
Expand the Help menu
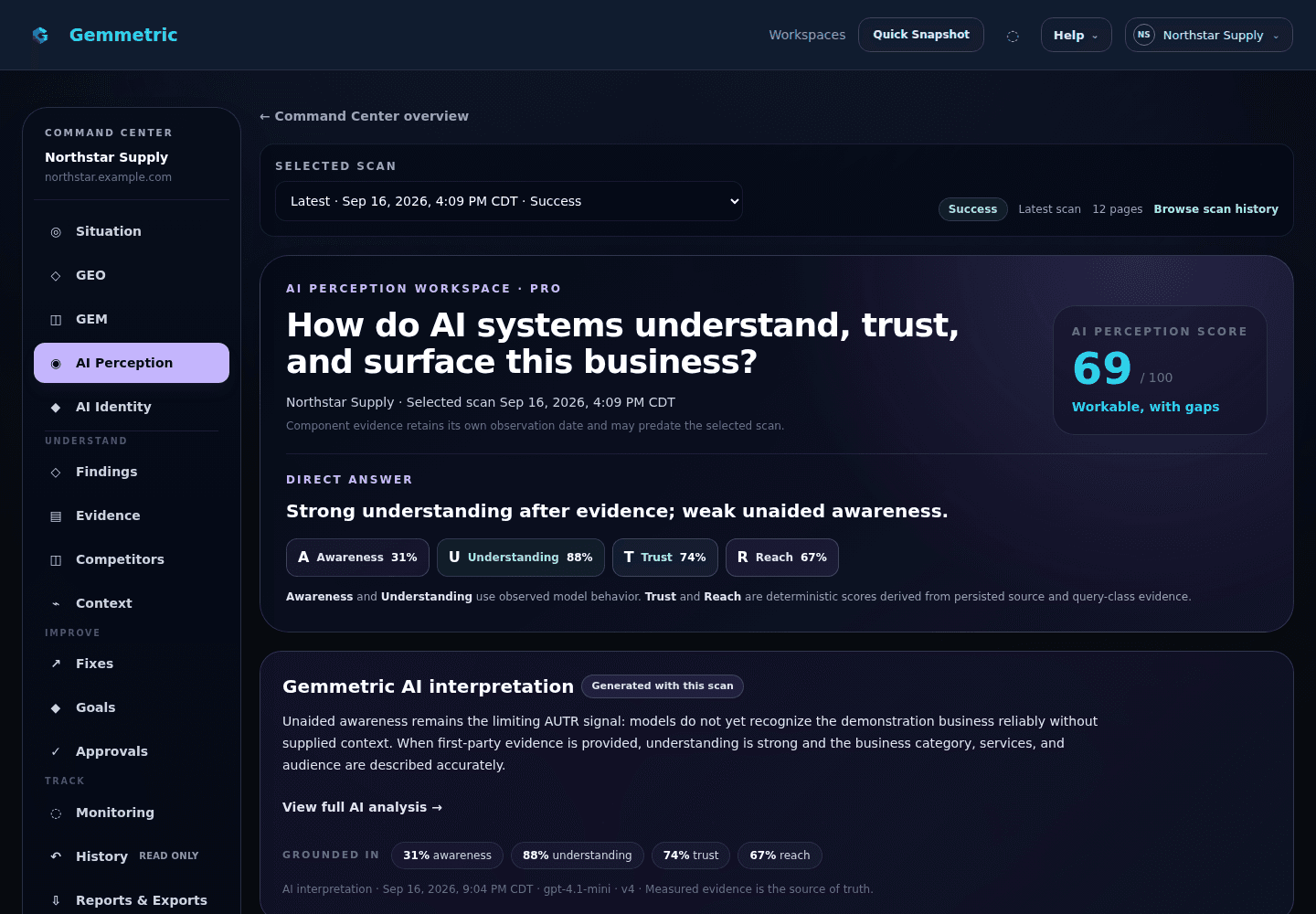pyautogui.click(x=1076, y=35)
